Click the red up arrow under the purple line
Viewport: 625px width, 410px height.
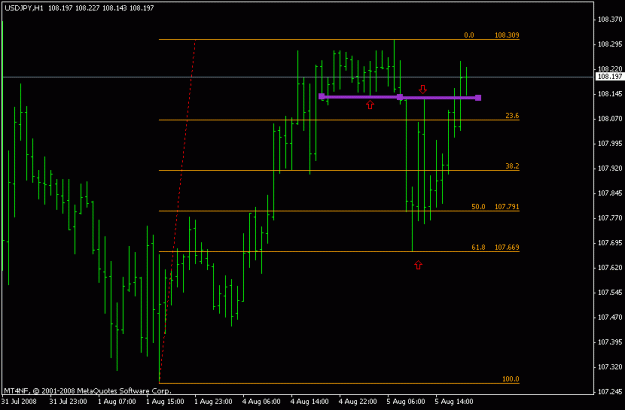point(370,104)
